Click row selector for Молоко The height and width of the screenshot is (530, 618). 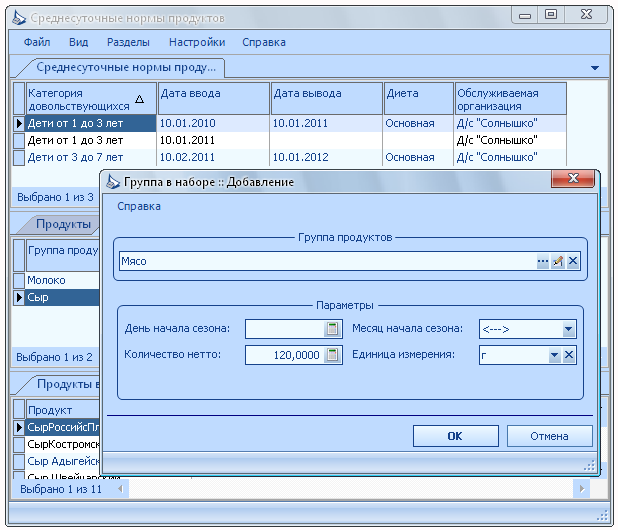click(x=19, y=280)
